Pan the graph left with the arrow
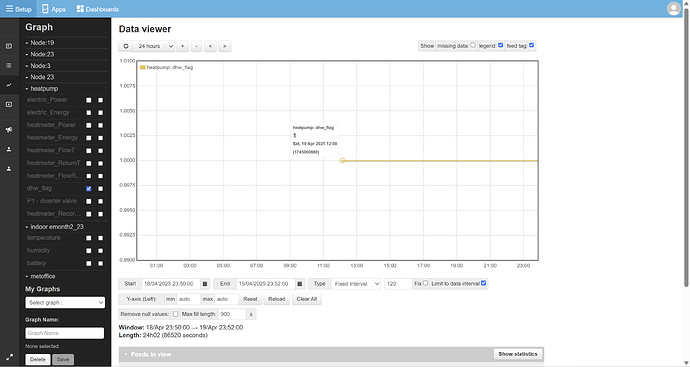690x367 pixels. (x=210, y=46)
